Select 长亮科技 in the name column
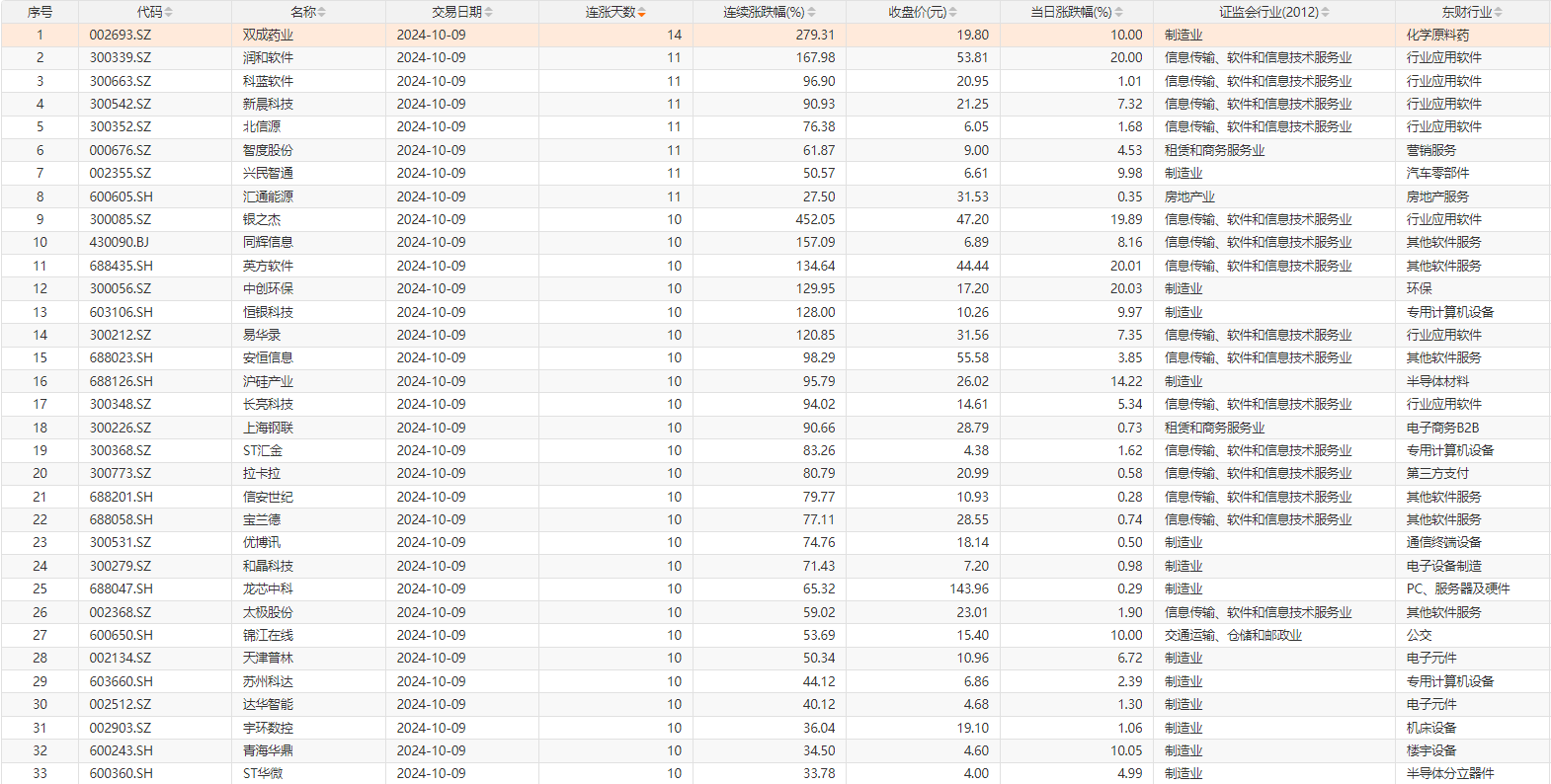 [268, 404]
